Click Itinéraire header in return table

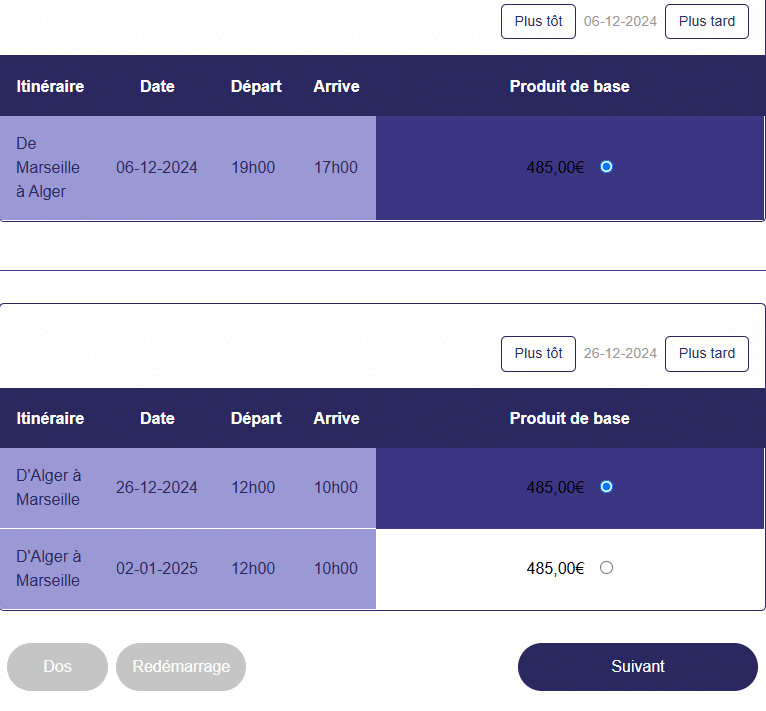tap(50, 419)
